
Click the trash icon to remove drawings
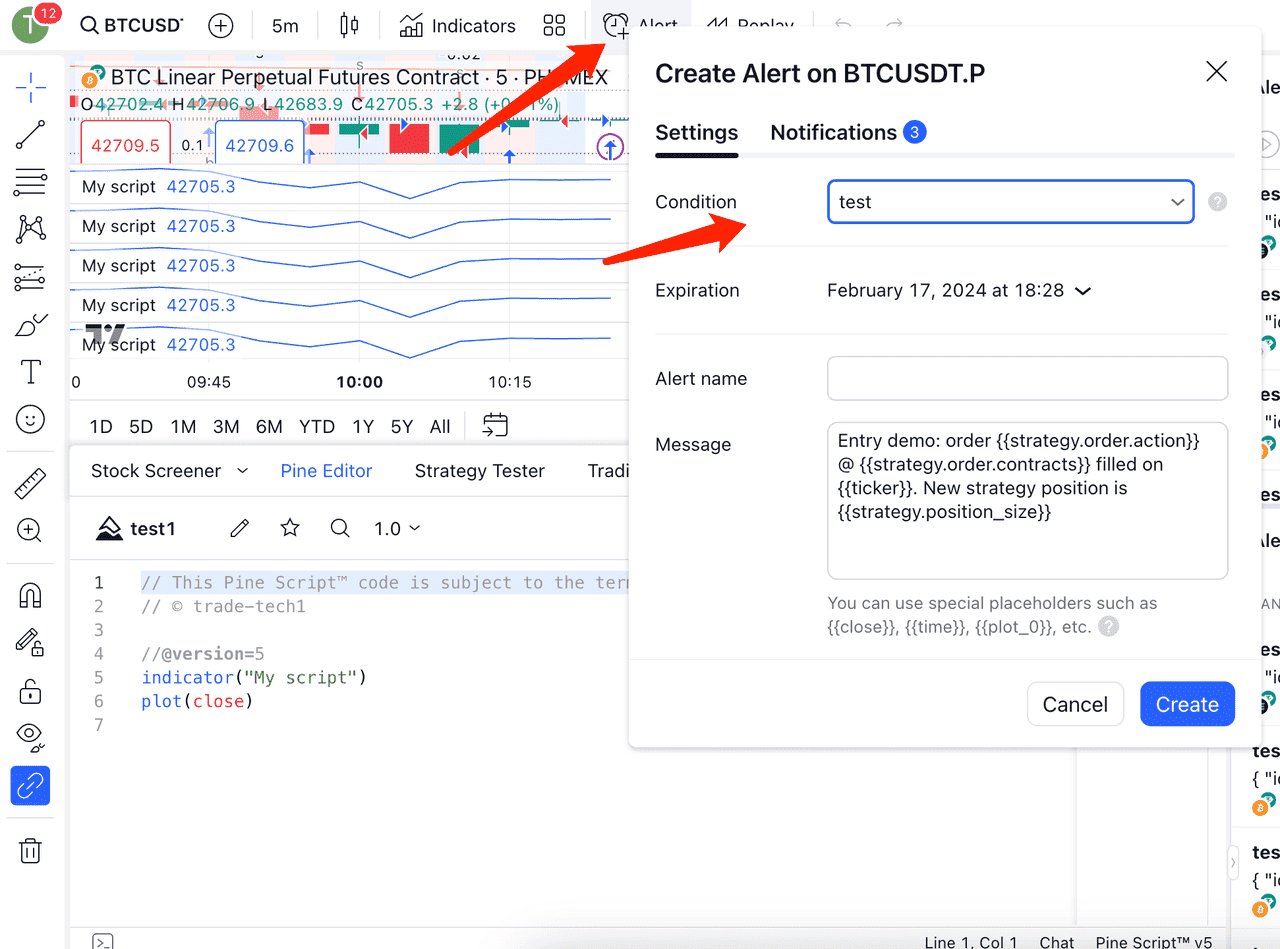pyautogui.click(x=31, y=851)
